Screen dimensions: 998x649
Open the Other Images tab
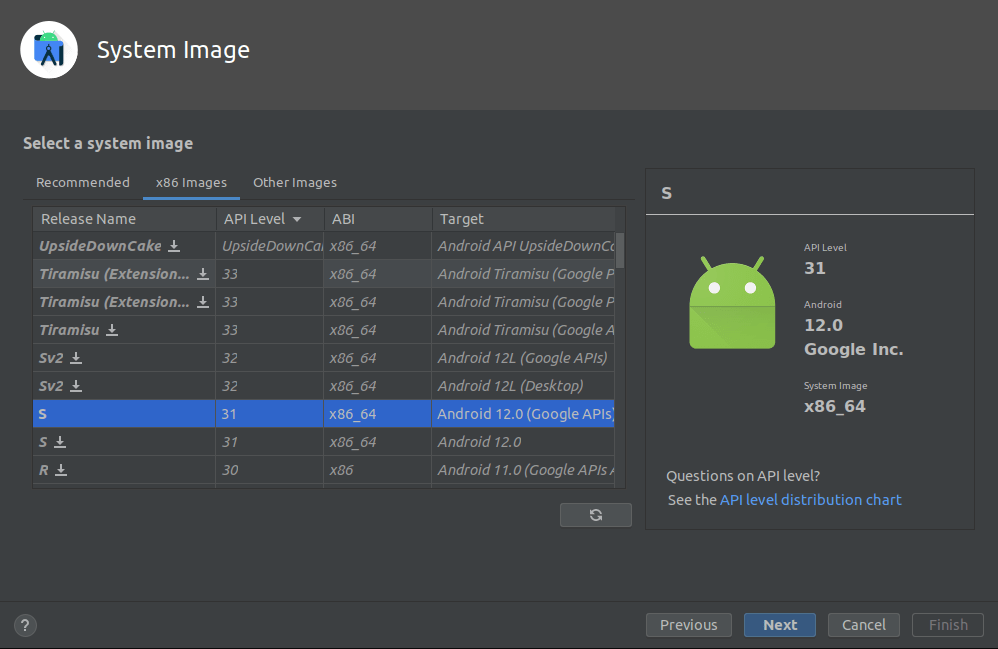point(295,183)
